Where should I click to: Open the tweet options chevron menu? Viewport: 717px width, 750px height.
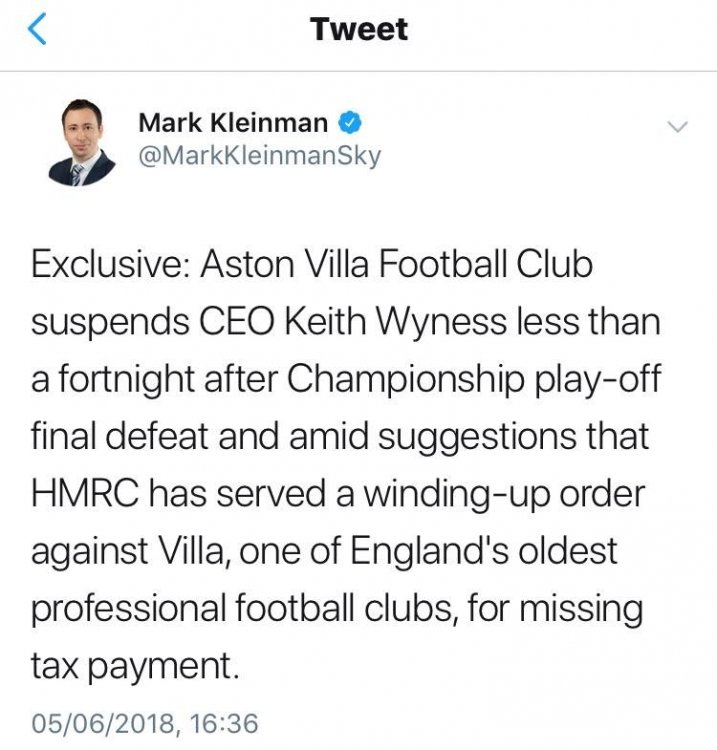click(x=677, y=127)
